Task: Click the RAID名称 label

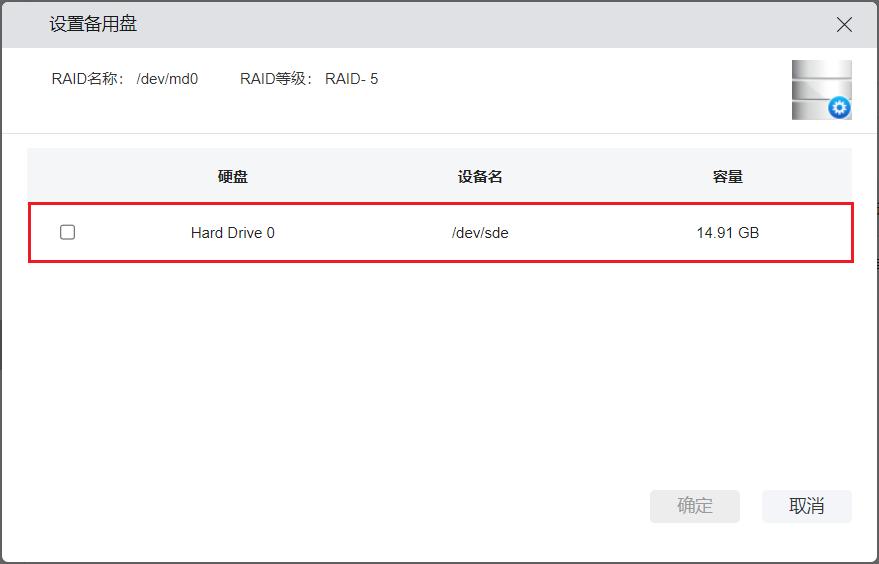Action: (85, 79)
